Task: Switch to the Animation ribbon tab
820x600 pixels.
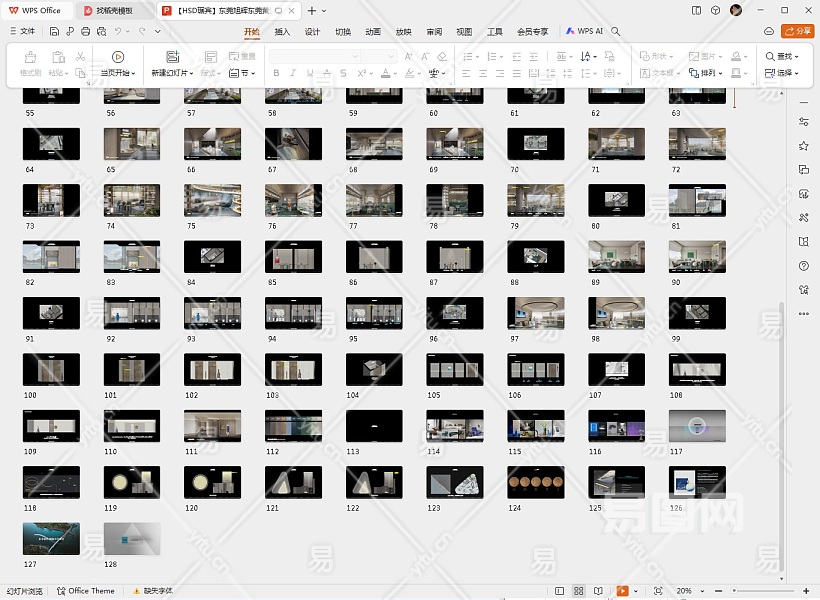Action: click(373, 31)
